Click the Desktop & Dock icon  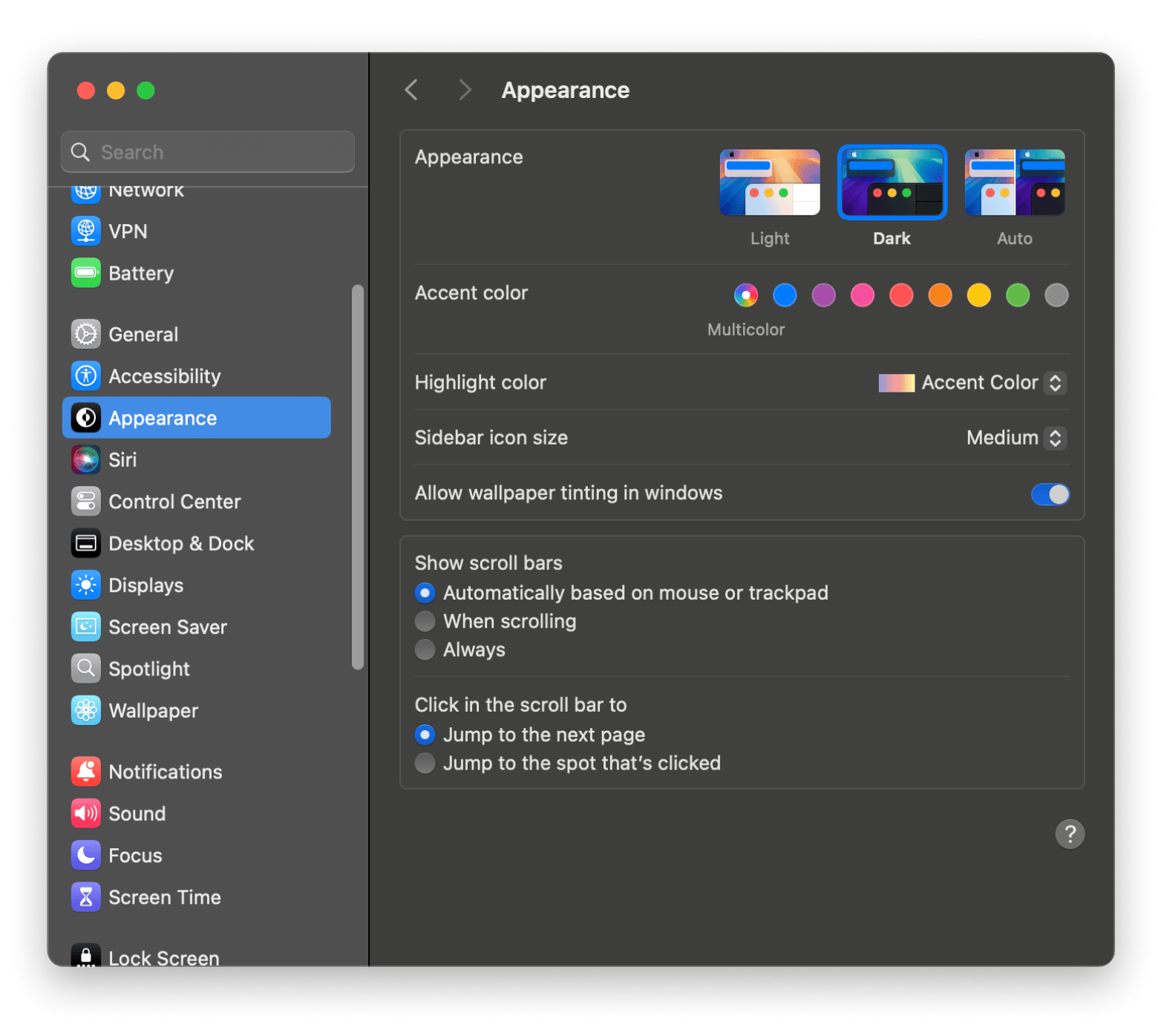pyautogui.click(x=86, y=543)
